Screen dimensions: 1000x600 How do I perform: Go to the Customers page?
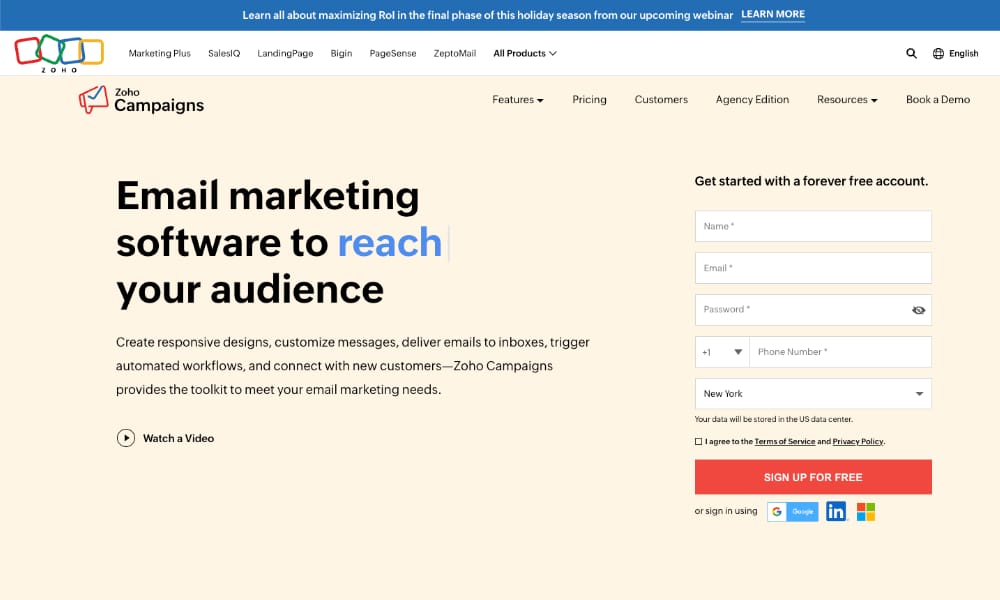click(661, 99)
